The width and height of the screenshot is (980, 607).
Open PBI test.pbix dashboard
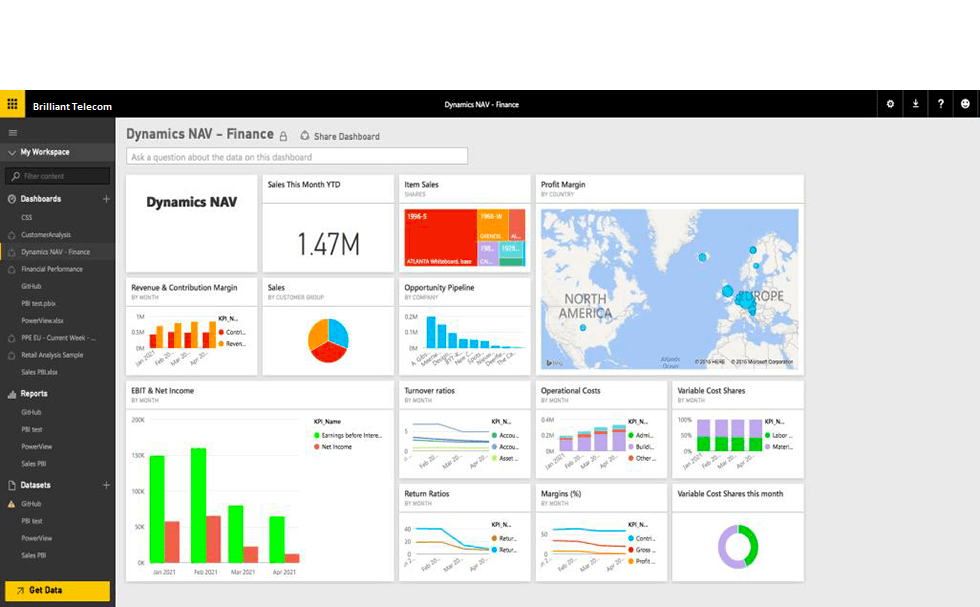coord(38,304)
